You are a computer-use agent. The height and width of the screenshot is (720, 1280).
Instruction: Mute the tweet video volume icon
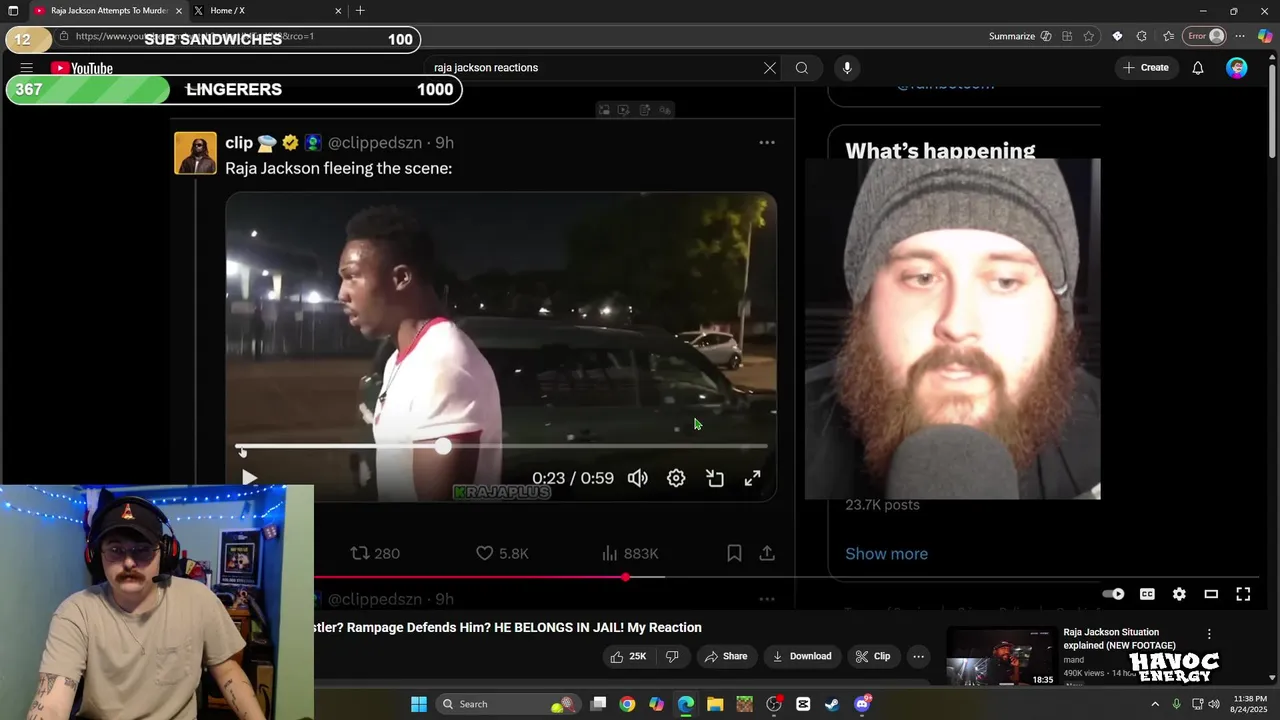pos(637,478)
